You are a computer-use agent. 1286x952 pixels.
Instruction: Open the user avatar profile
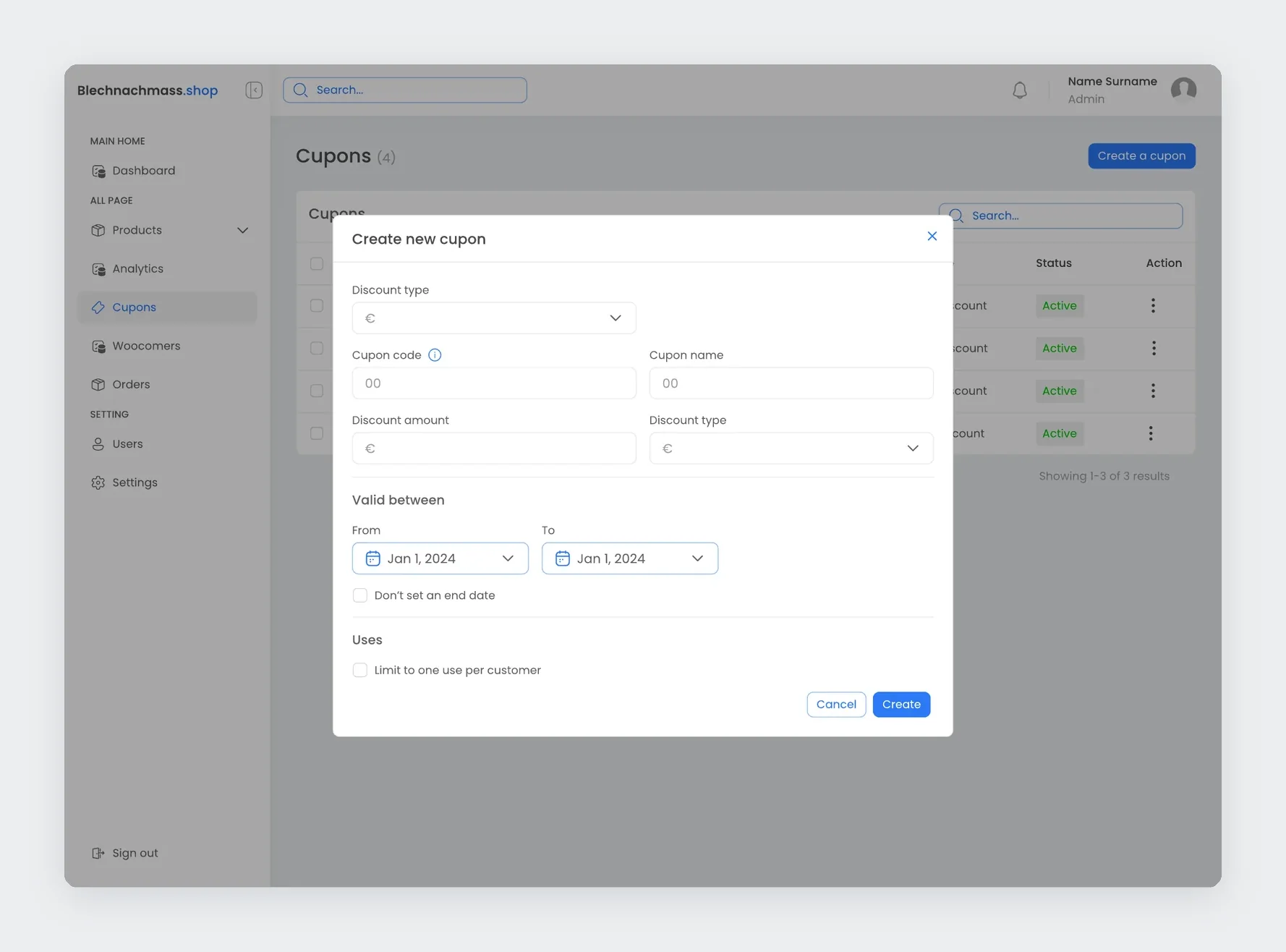click(x=1183, y=90)
